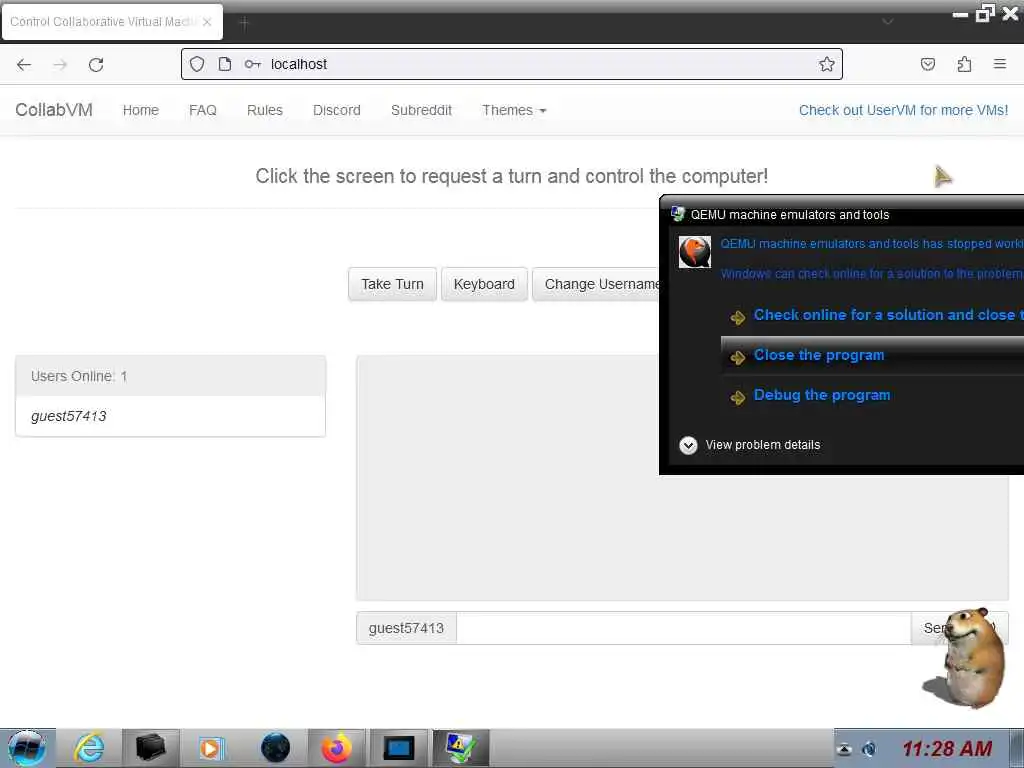Show hidden tray icons arrow
Viewport: 1024px width, 768px height.
(x=844, y=750)
